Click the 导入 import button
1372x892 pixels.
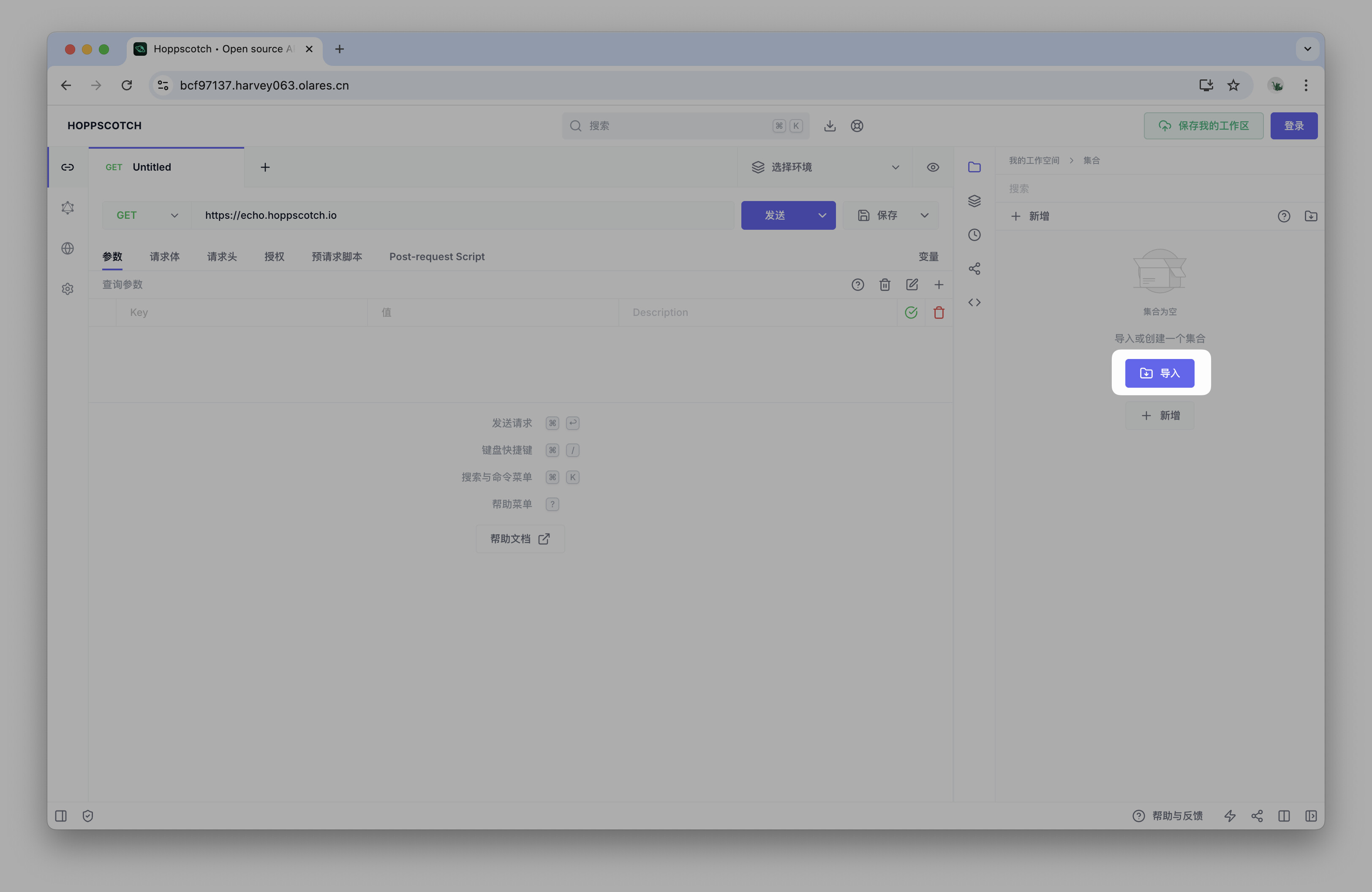tap(1159, 373)
